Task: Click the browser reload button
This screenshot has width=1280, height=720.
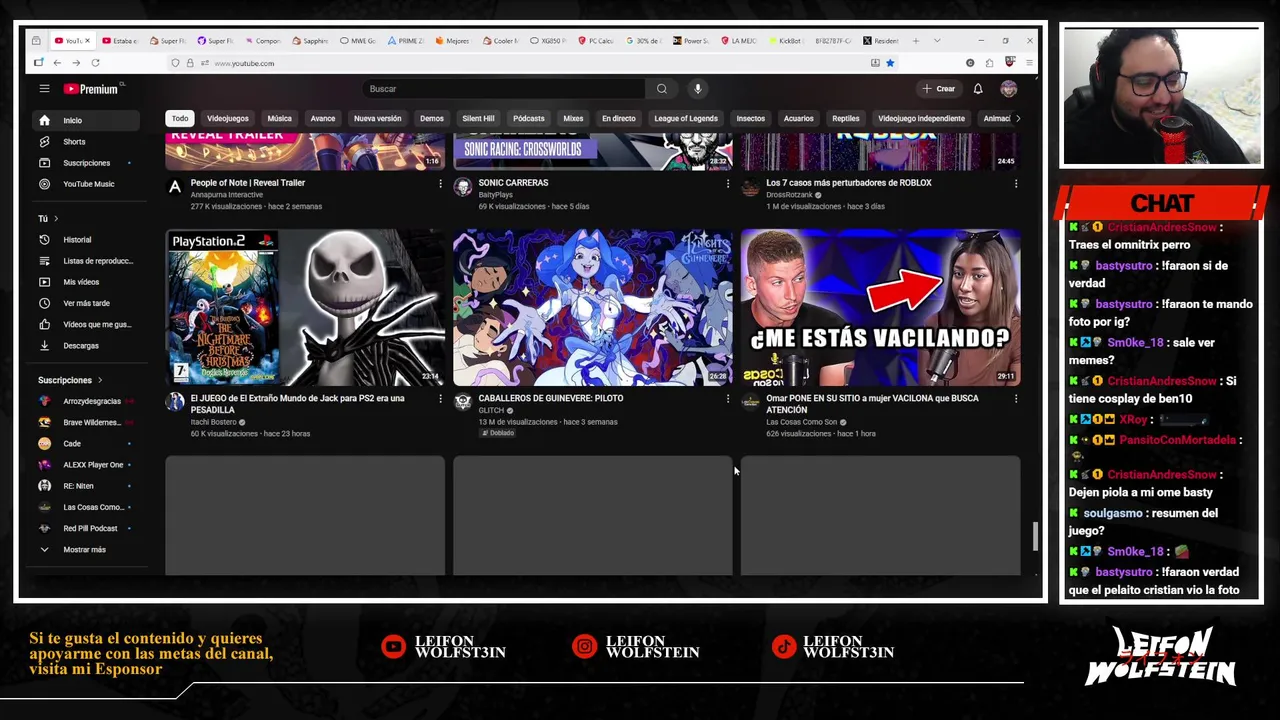Action: 96,63
